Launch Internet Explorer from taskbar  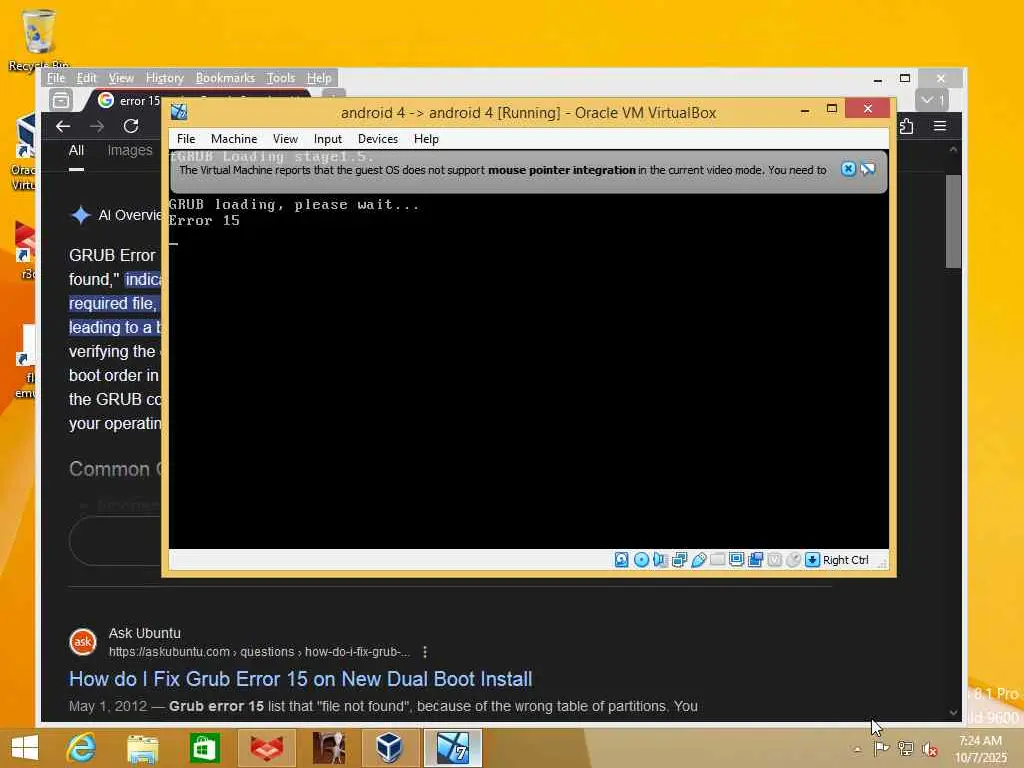tap(81, 748)
